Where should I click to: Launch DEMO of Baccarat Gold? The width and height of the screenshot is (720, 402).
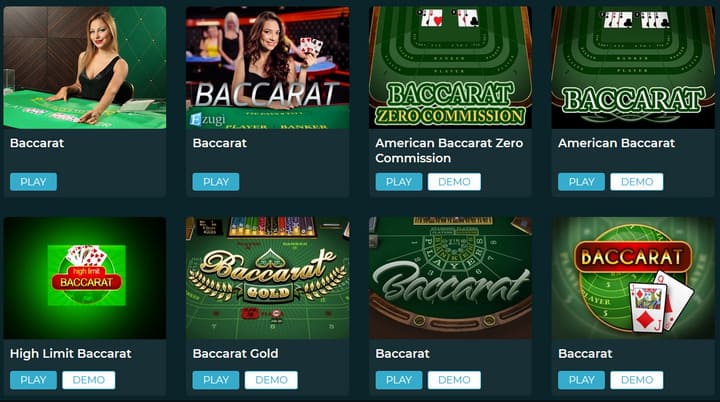[x=271, y=380]
